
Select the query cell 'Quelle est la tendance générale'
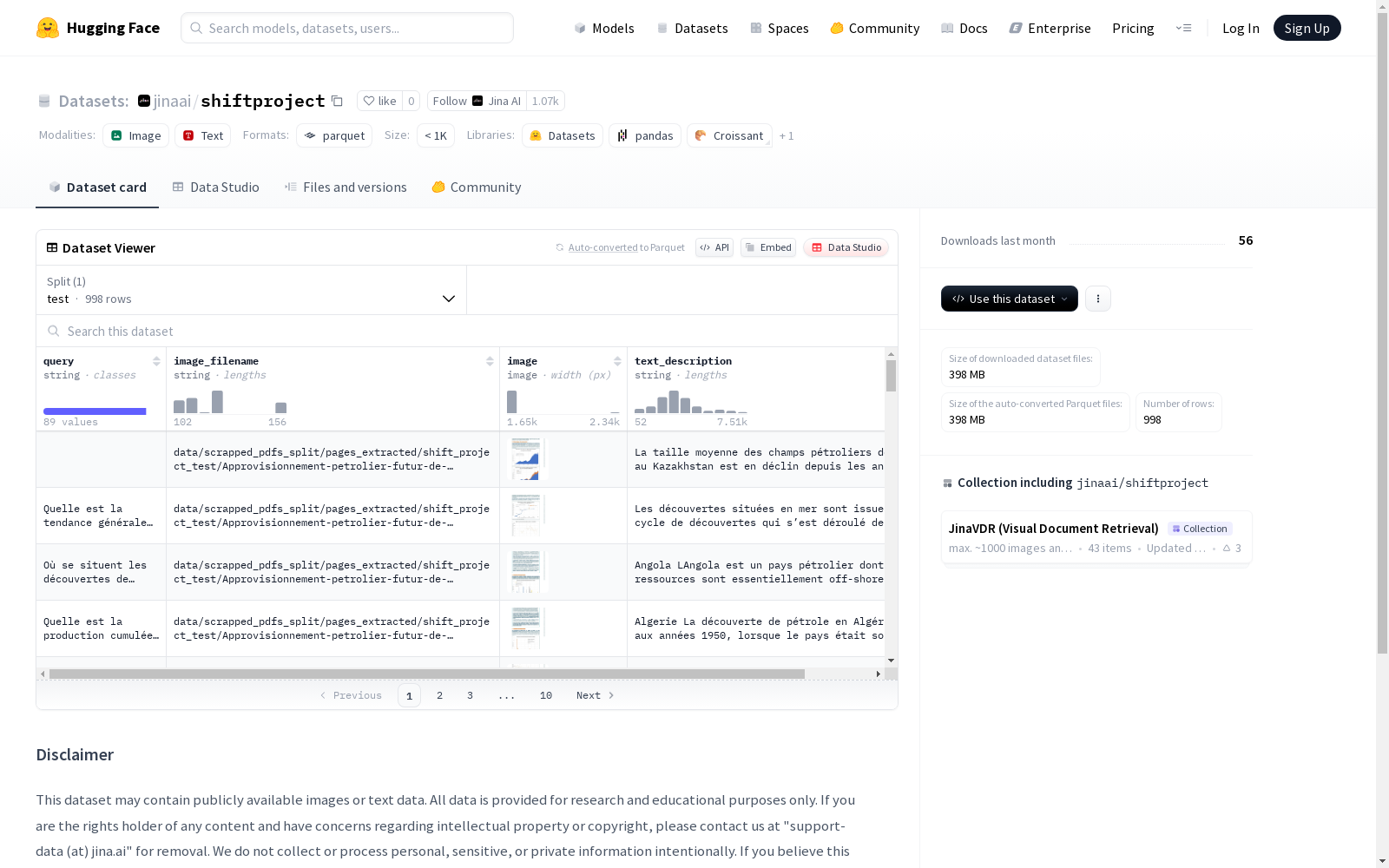click(101, 516)
